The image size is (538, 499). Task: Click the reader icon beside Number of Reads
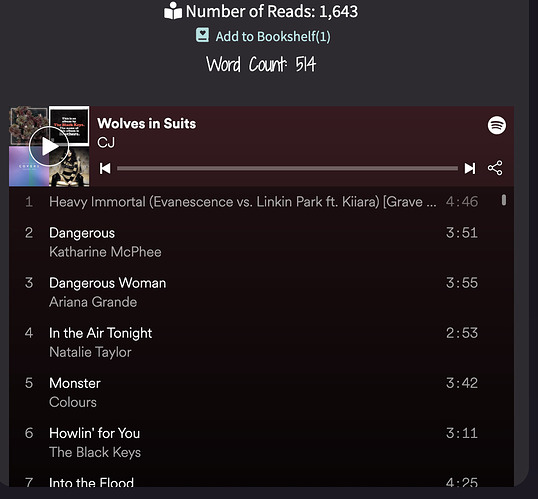click(x=173, y=11)
